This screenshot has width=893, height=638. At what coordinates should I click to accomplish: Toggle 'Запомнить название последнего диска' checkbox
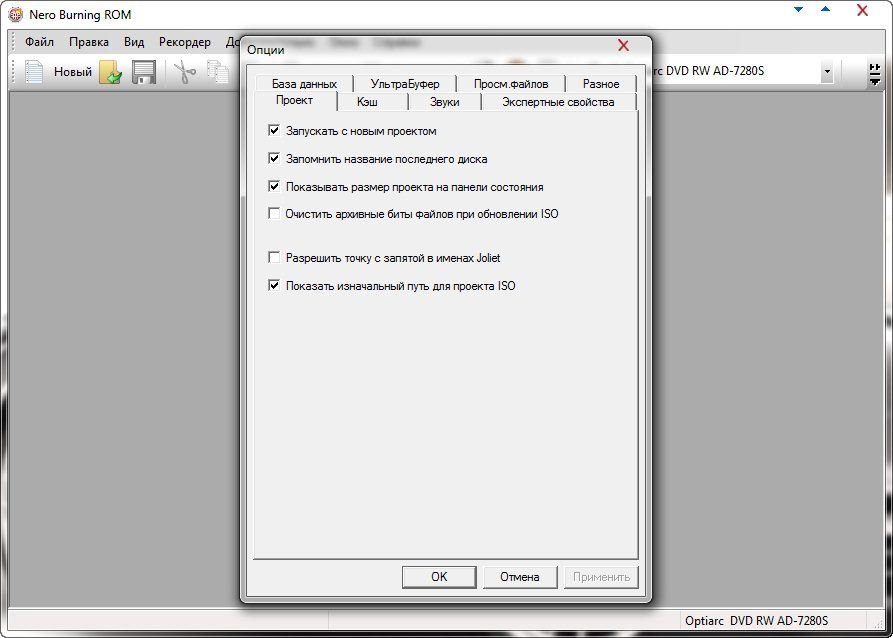click(x=274, y=159)
